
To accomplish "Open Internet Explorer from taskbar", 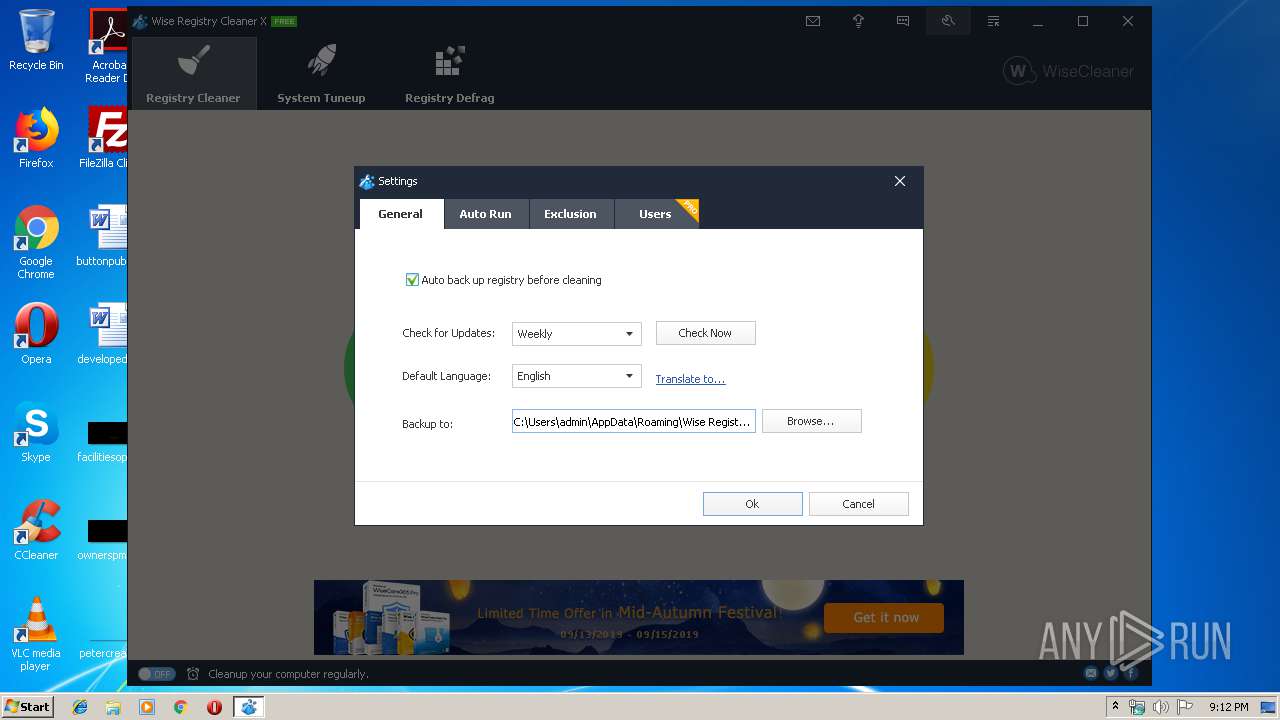I will [80, 707].
